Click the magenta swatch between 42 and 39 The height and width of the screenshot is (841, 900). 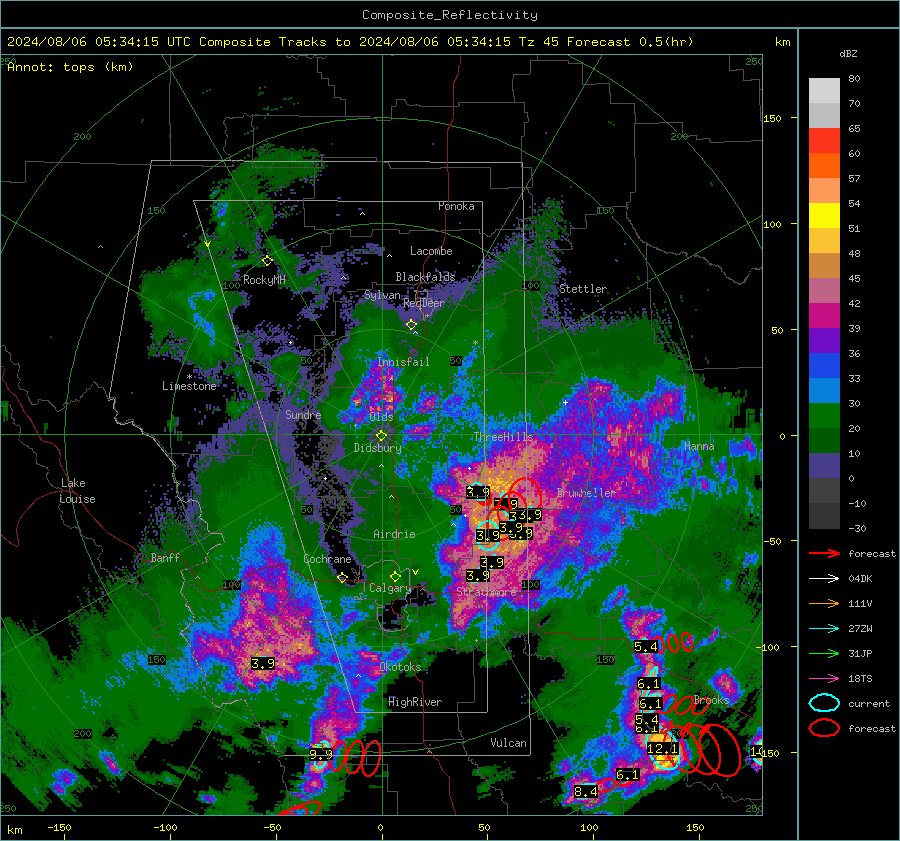click(x=824, y=316)
